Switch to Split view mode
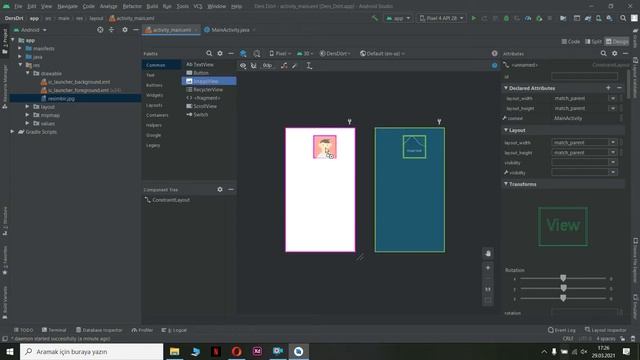This screenshot has height=360, width=640. pos(593,42)
